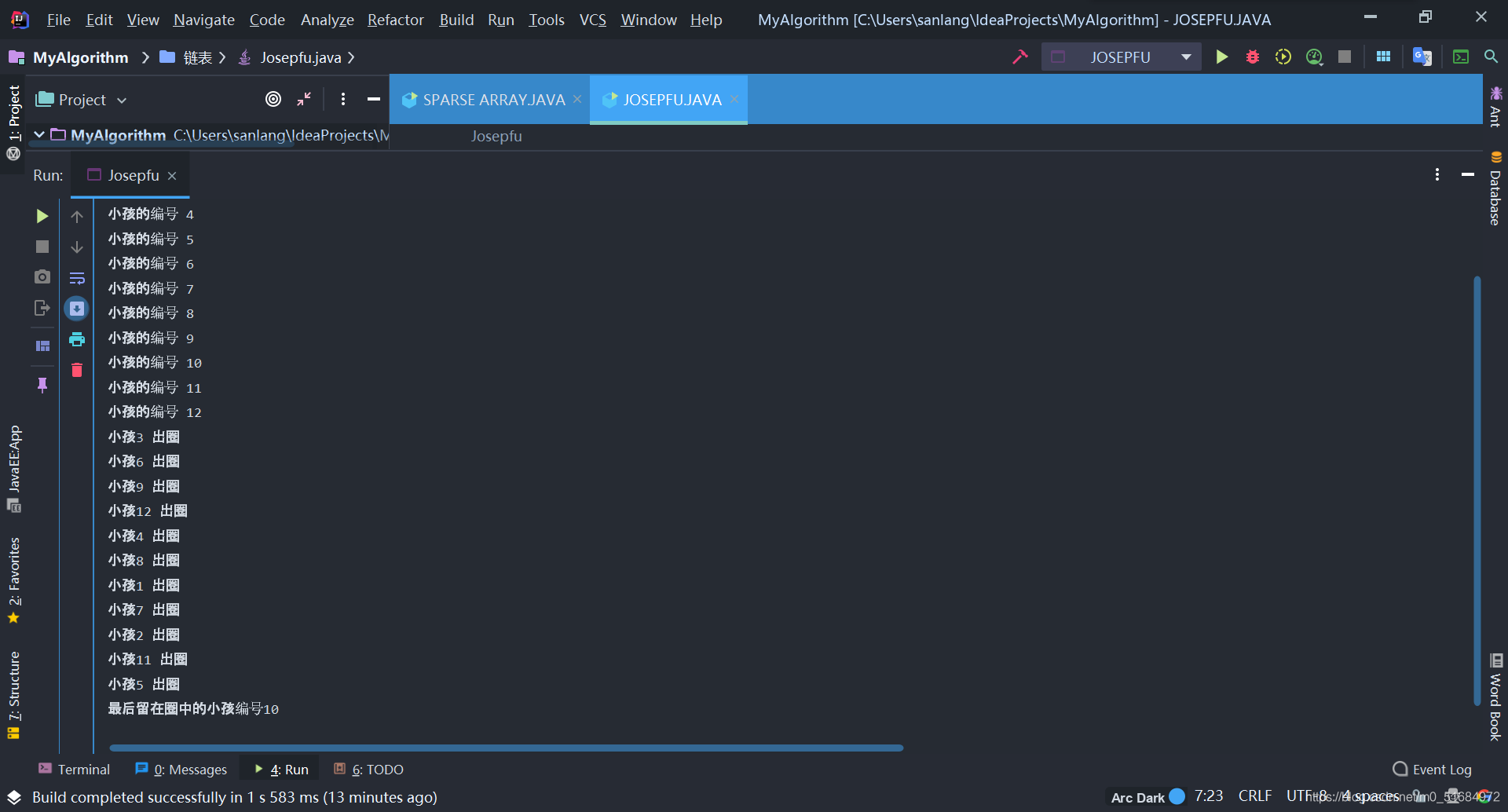Click the Build project hammer icon
The image size is (1508, 812).
1019,57
